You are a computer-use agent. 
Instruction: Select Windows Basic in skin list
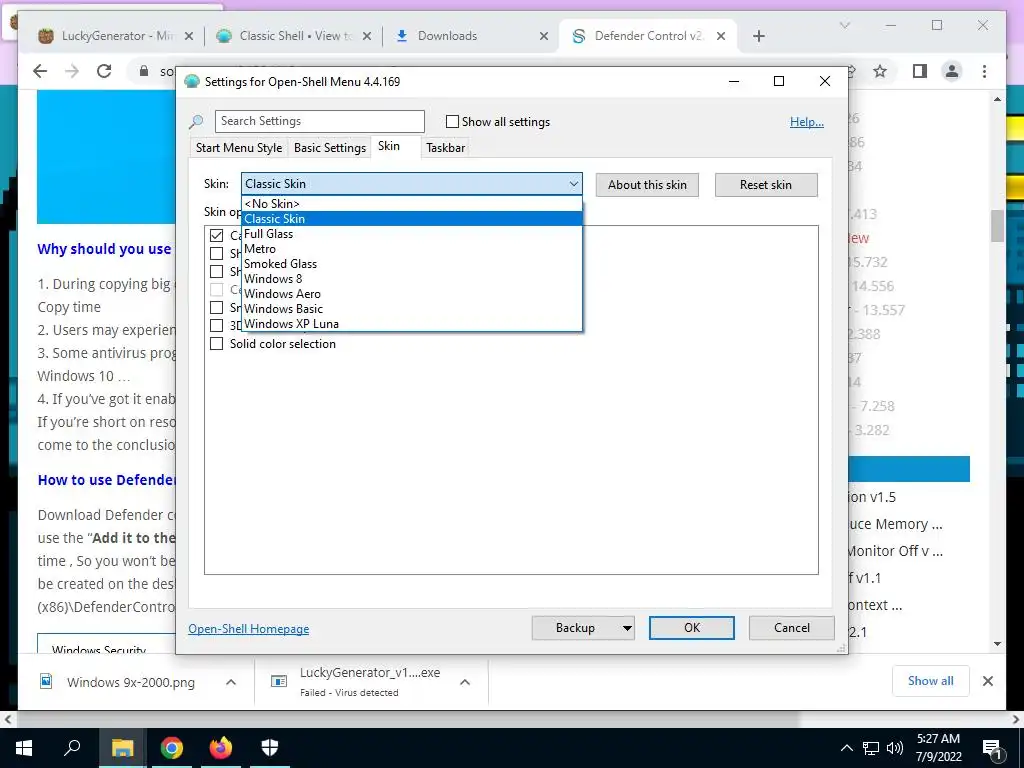tap(411, 309)
